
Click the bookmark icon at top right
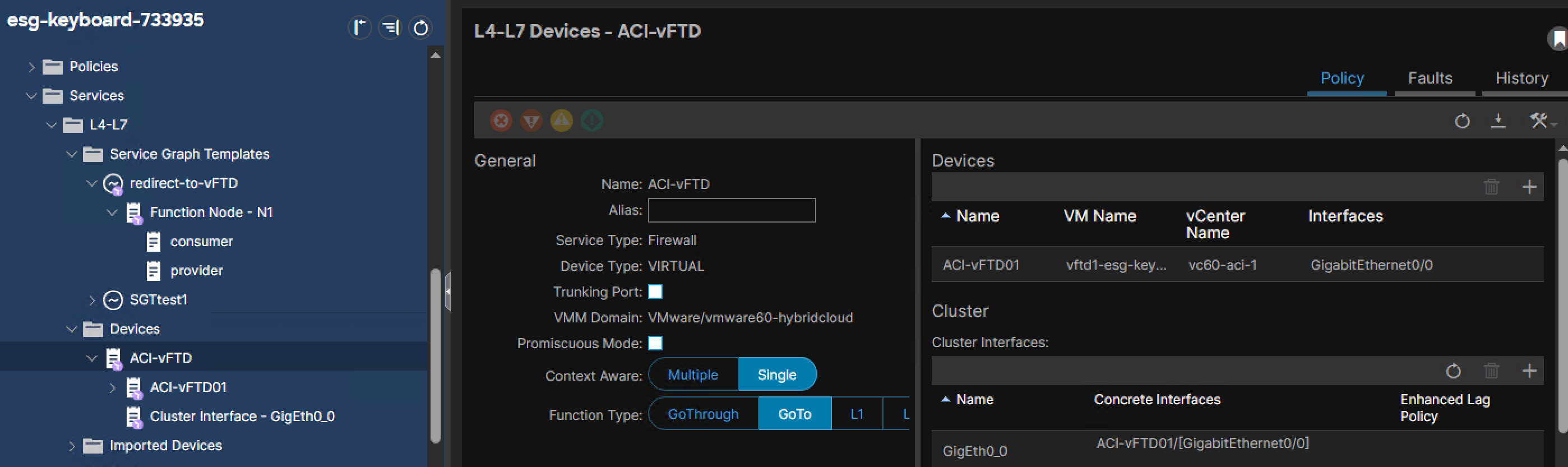click(x=1559, y=40)
